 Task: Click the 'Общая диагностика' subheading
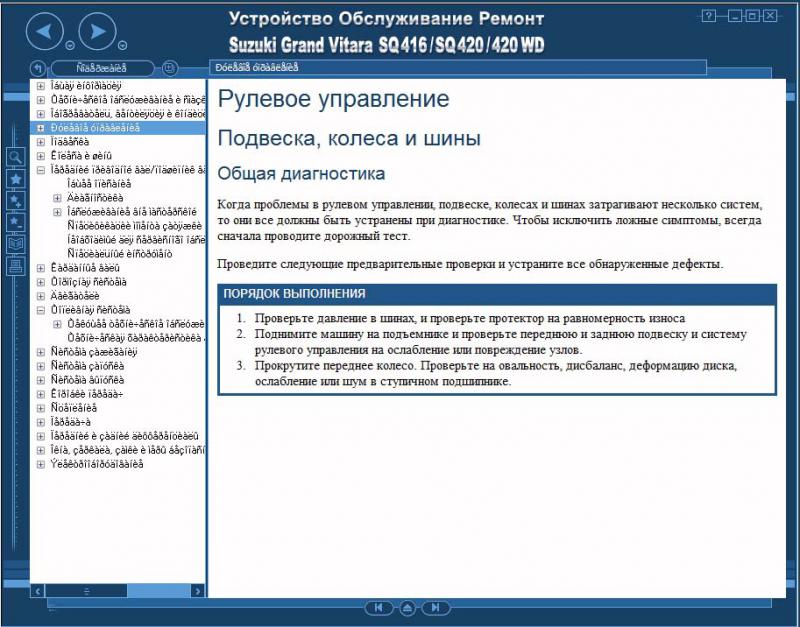point(301,173)
